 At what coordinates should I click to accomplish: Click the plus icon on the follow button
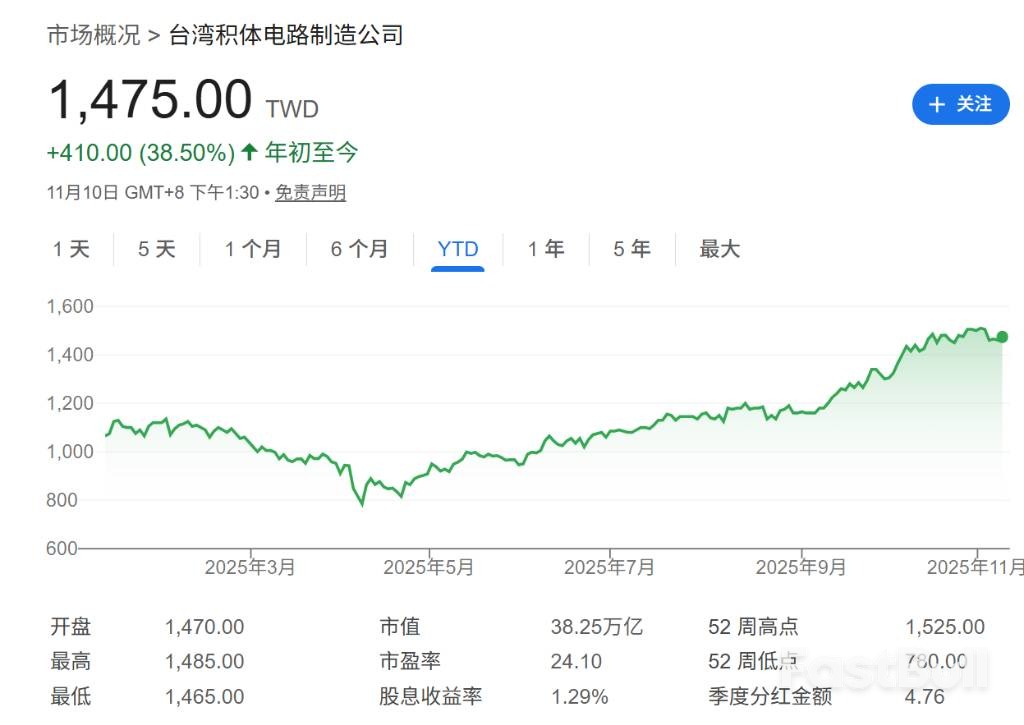coord(936,104)
